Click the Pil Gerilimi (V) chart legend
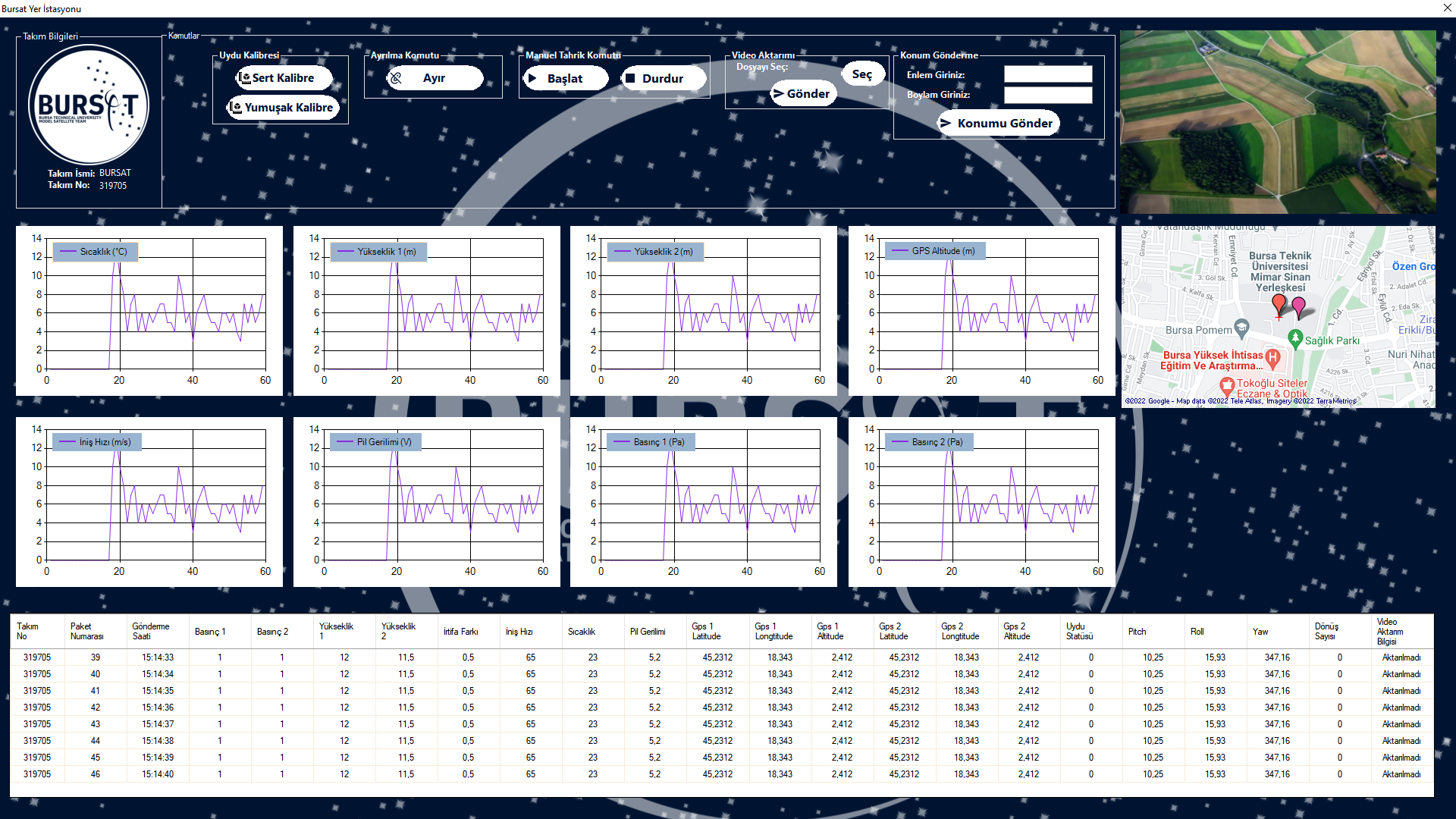This screenshot has height=819, width=1456. coord(377,442)
